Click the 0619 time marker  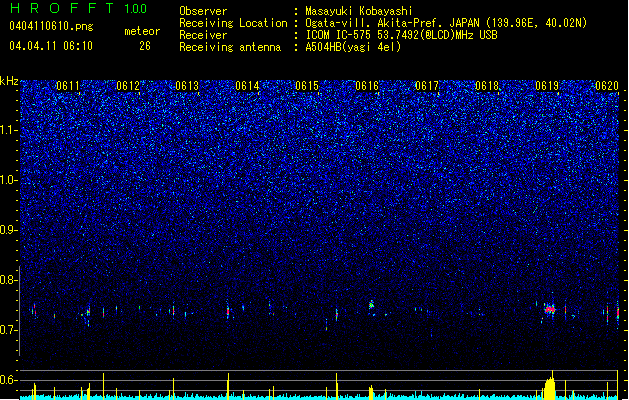coord(547,86)
